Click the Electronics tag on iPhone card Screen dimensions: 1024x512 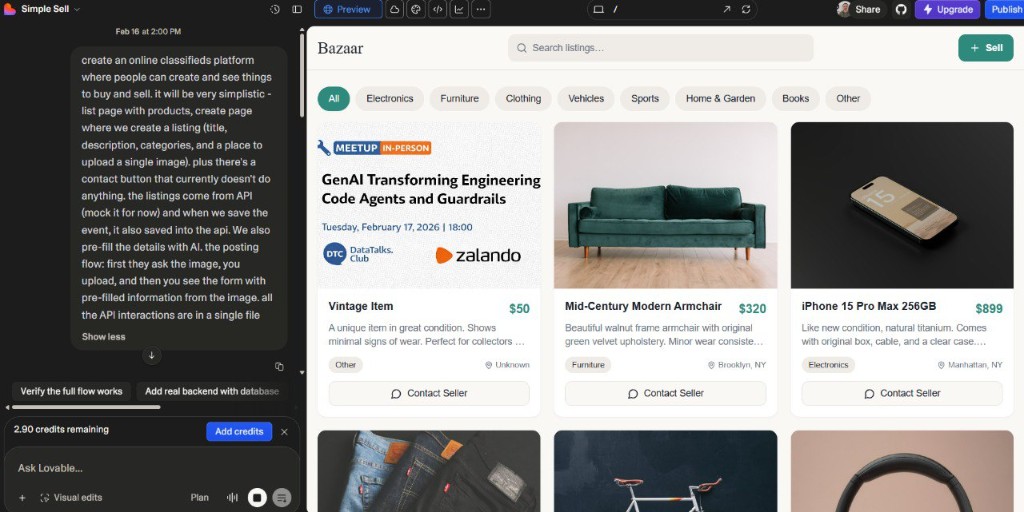[x=828, y=365]
